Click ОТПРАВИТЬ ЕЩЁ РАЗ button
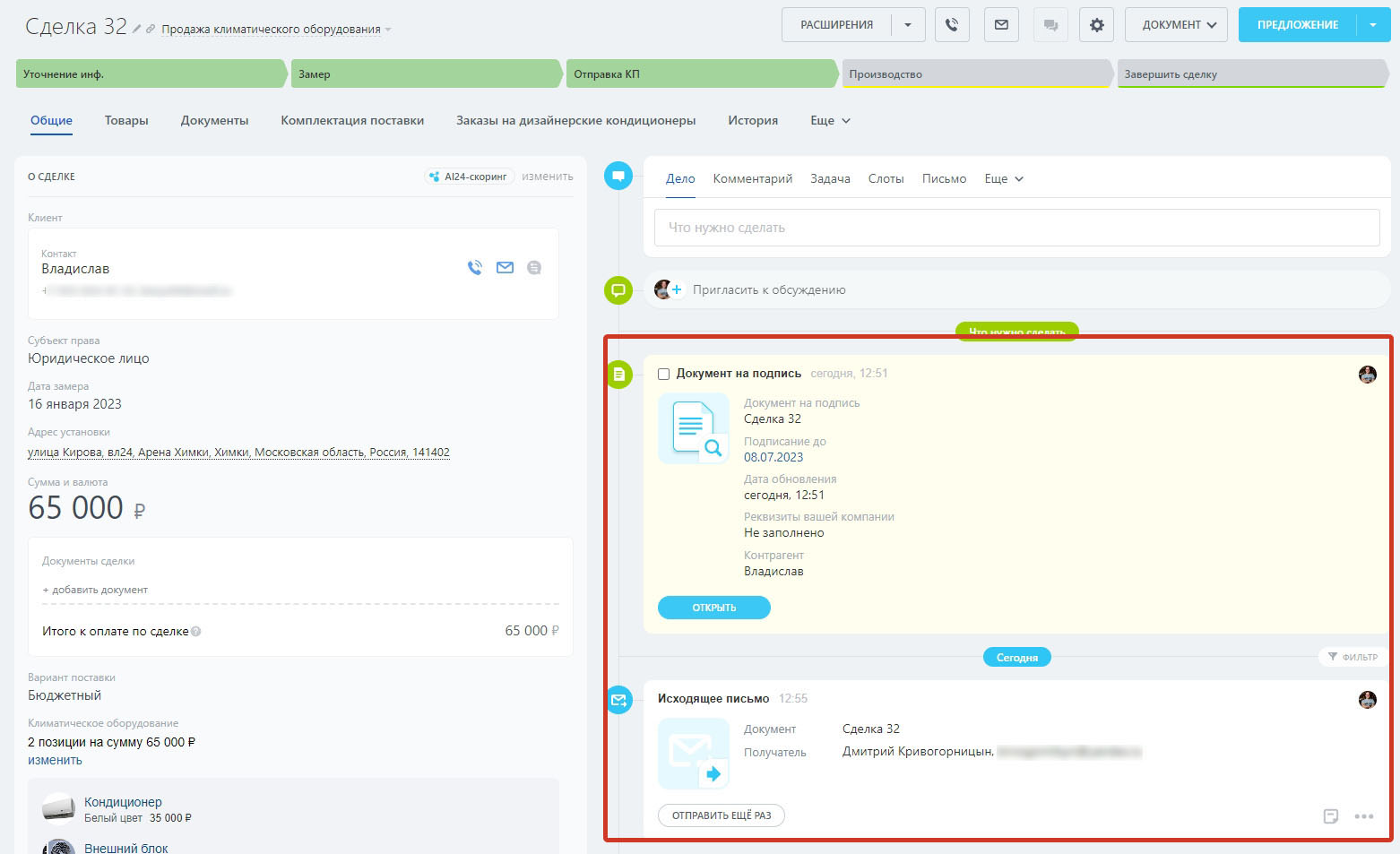The height and width of the screenshot is (854, 1400). coord(721,815)
